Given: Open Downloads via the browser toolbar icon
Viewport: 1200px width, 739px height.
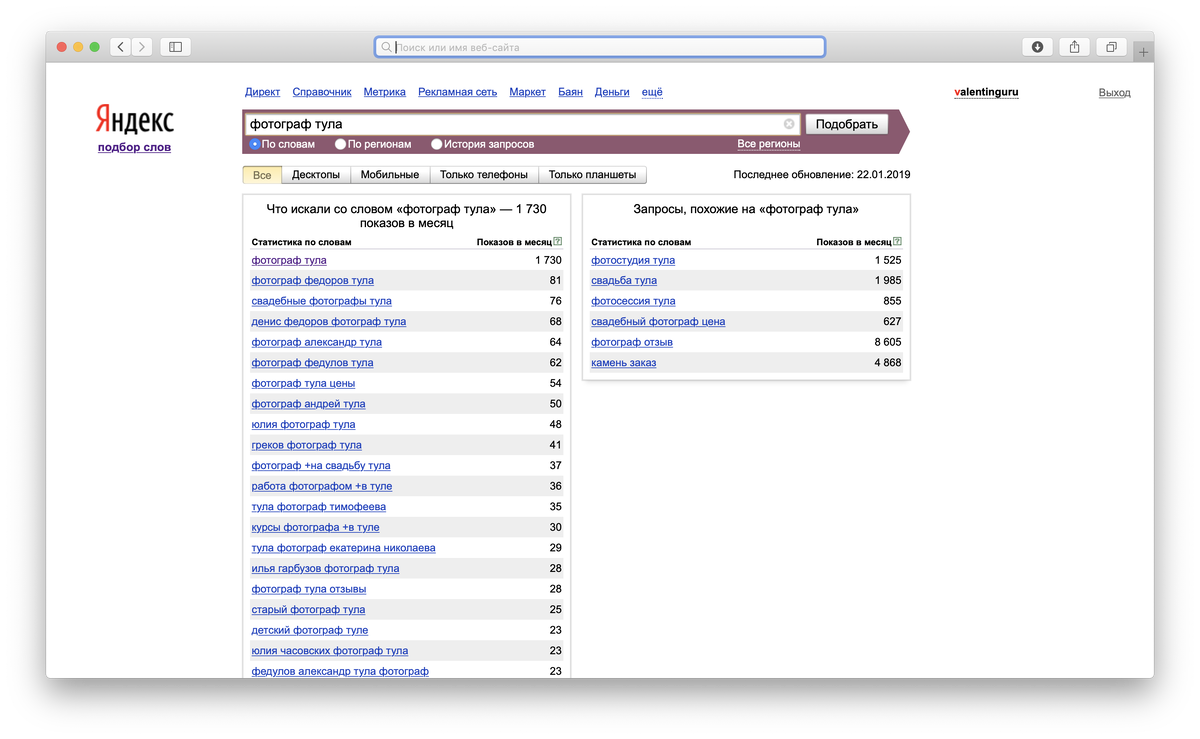Looking at the screenshot, I should click(x=1037, y=46).
